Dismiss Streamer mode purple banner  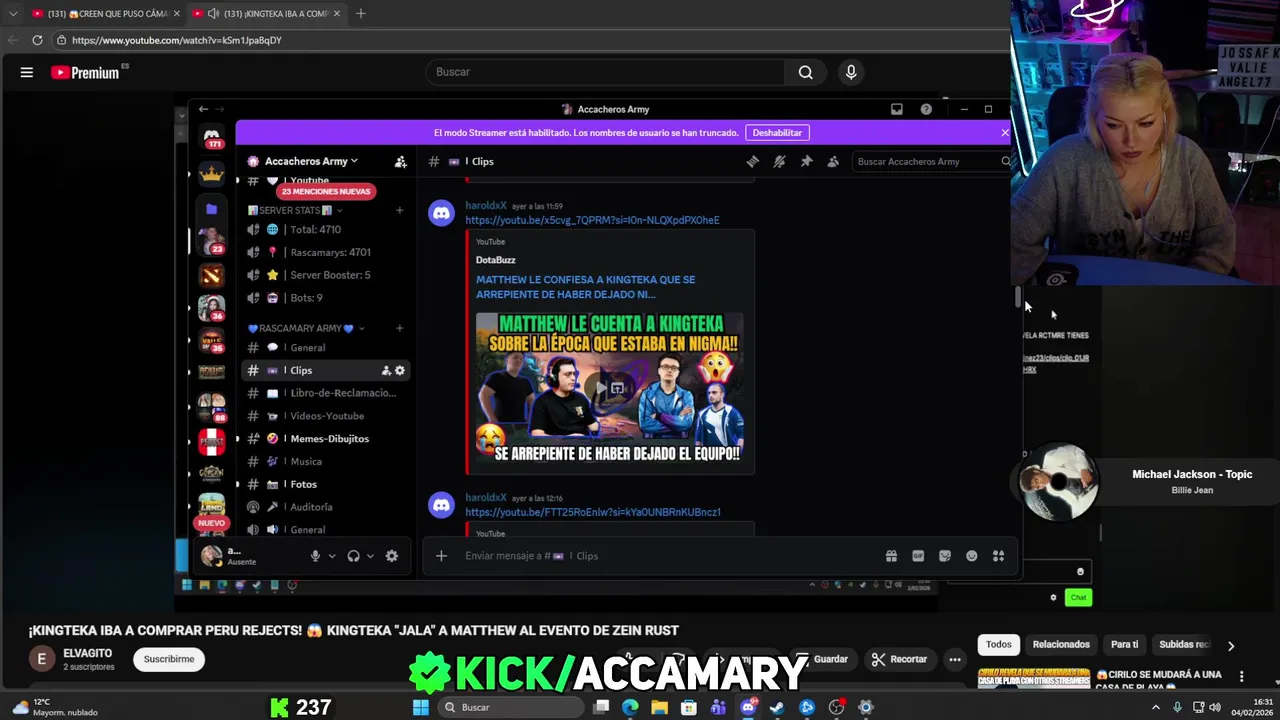pyautogui.click(x=1005, y=132)
